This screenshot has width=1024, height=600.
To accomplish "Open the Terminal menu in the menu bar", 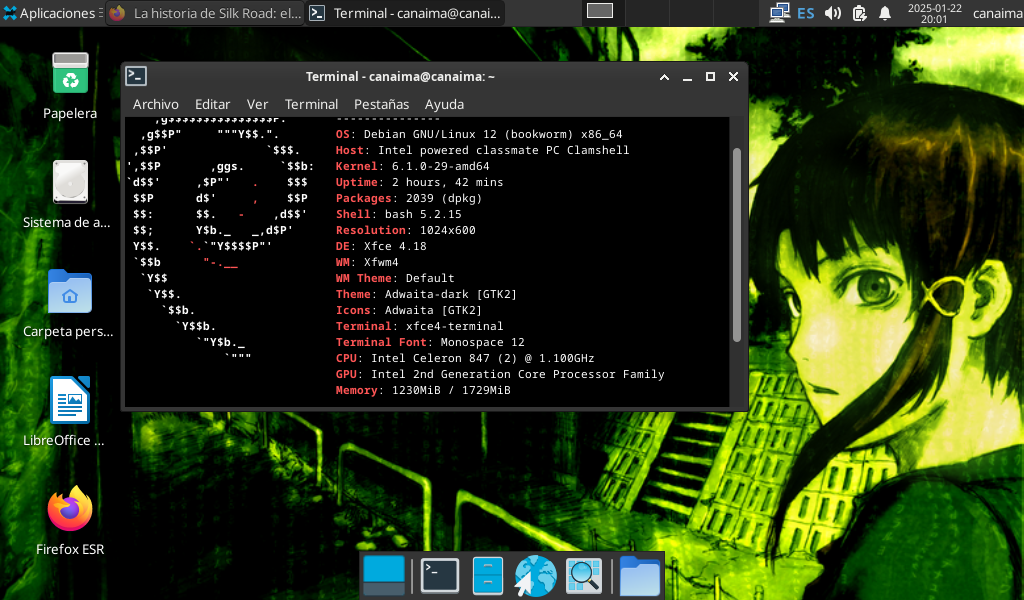I will pyautogui.click(x=312, y=104).
